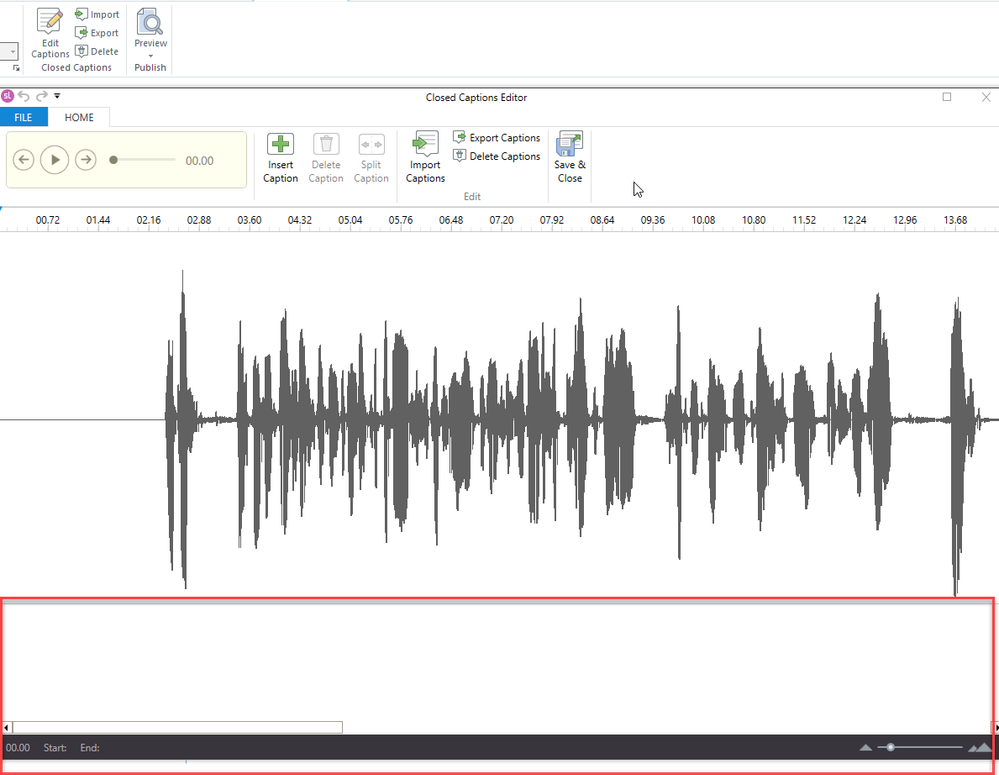Click the Insert Caption button

(280, 158)
